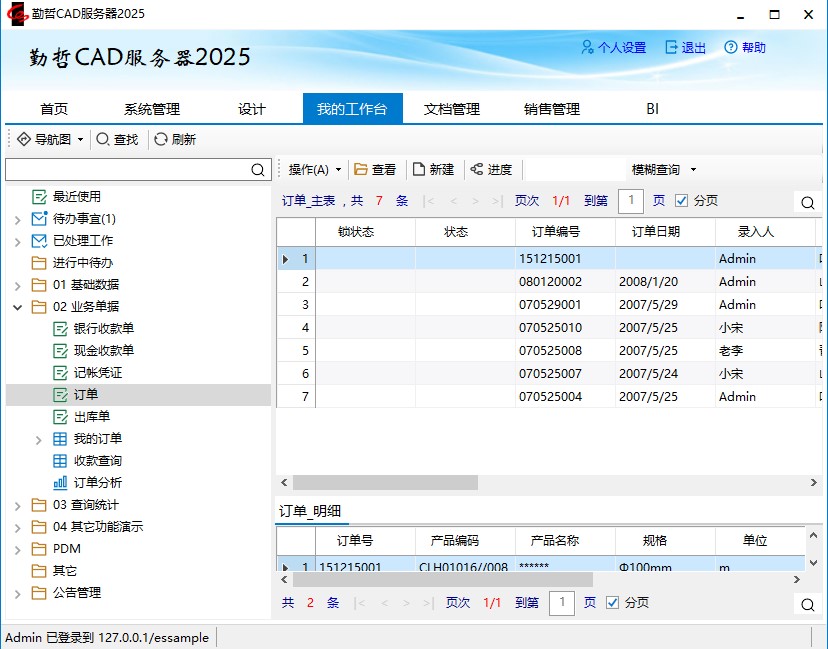
Task: Expand the 01 基础数据 folder
Action: (18, 285)
